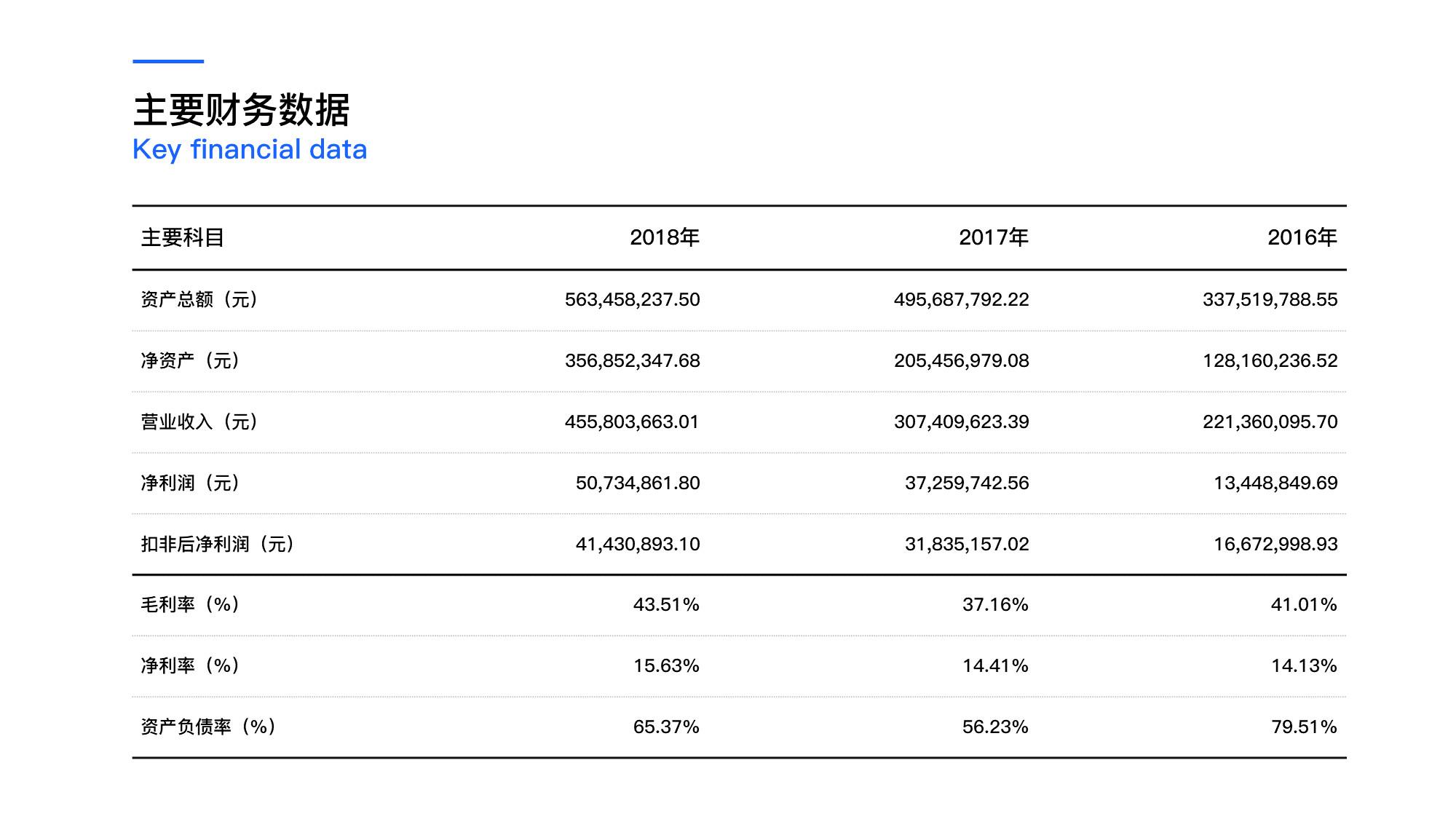Screen dimensions: 1456x819
Task: Click the 营业收入（元） row label
Action: point(199,422)
